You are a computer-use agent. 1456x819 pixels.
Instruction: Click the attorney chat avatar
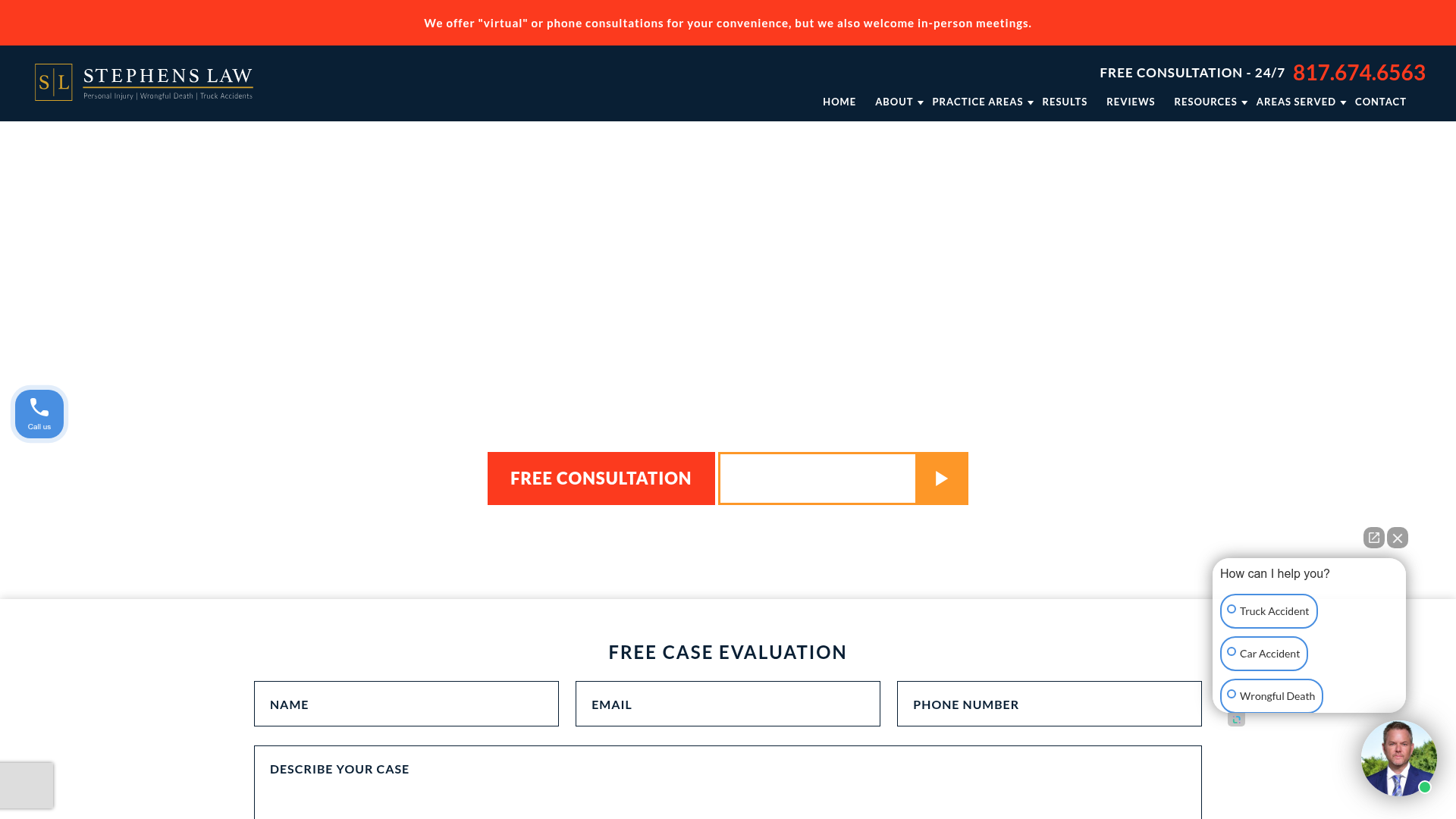(1398, 758)
